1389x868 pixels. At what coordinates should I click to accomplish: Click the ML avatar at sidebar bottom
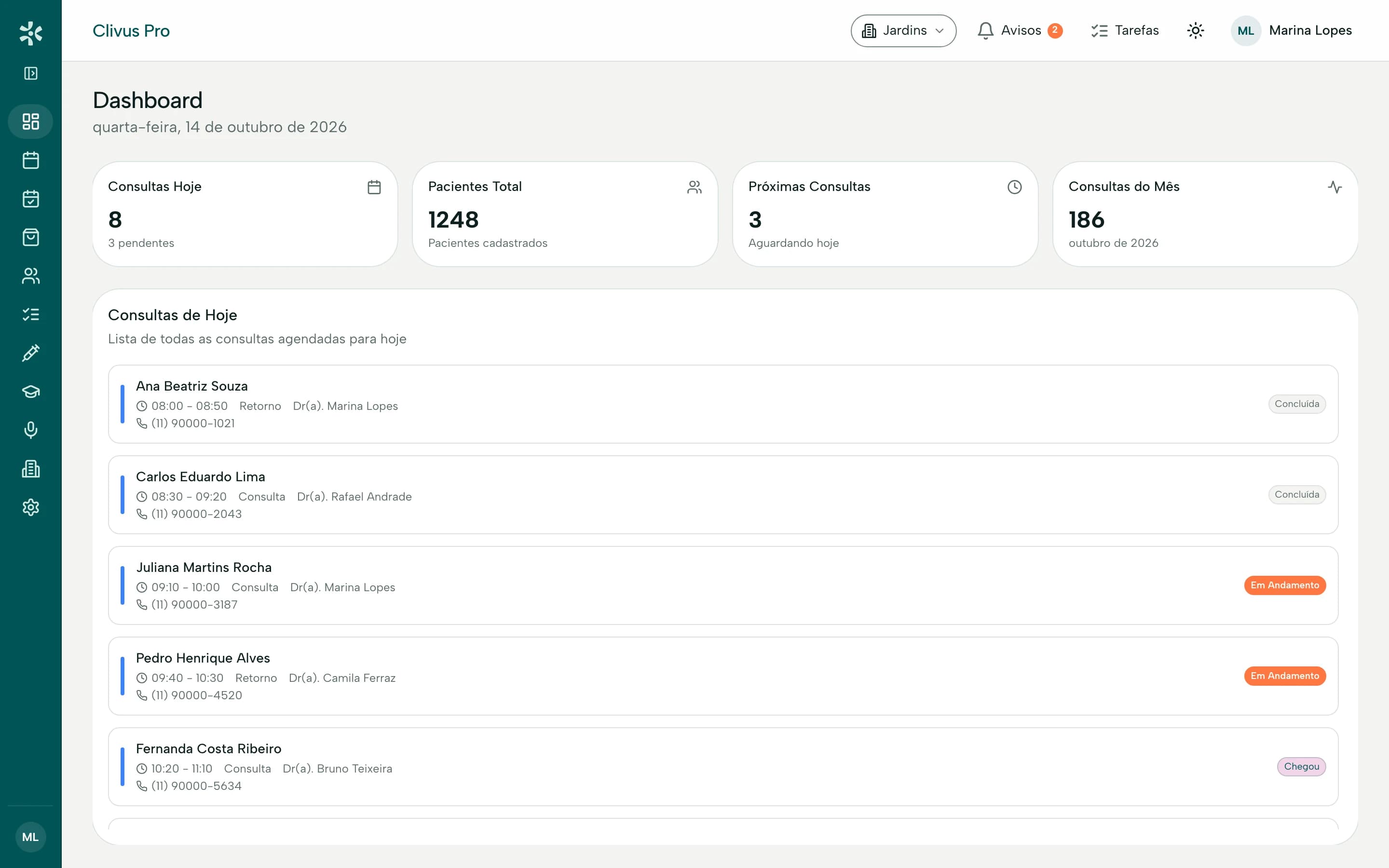30,837
